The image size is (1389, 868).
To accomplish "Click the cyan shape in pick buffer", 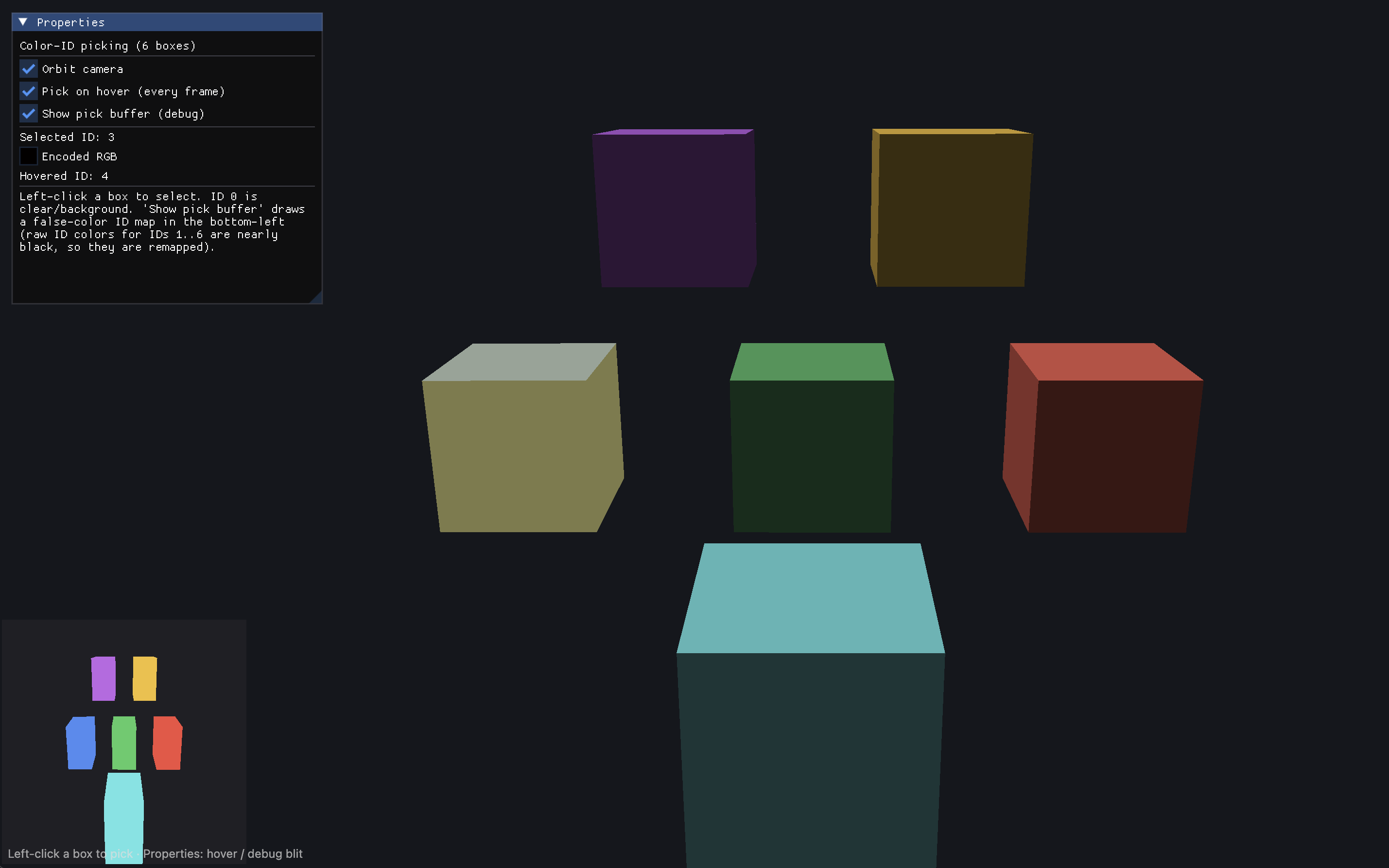I will click(x=124, y=818).
